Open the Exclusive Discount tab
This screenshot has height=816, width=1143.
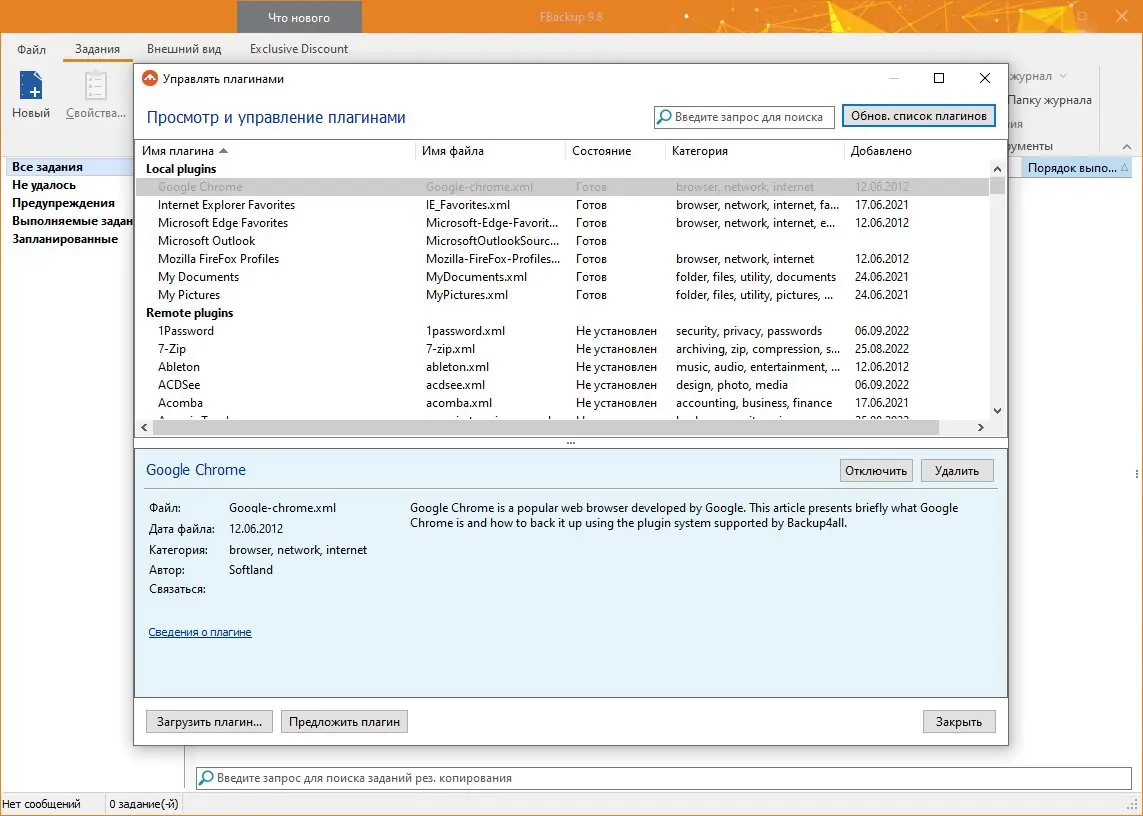click(x=299, y=49)
